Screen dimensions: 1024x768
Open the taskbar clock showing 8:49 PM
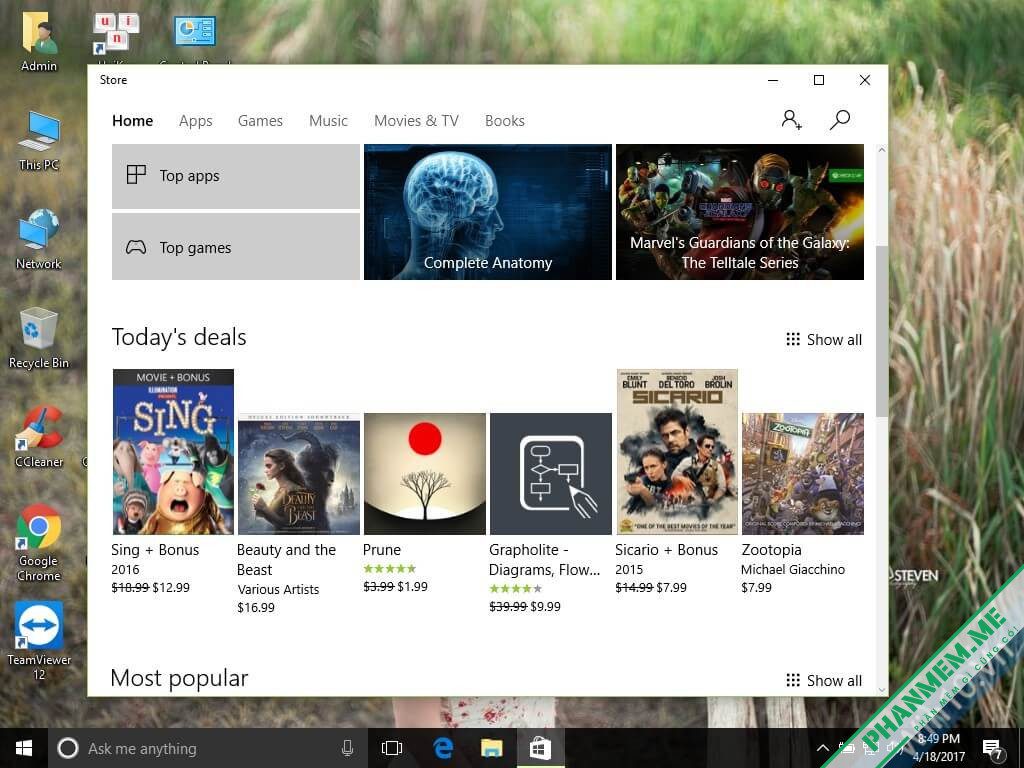(938, 748)
